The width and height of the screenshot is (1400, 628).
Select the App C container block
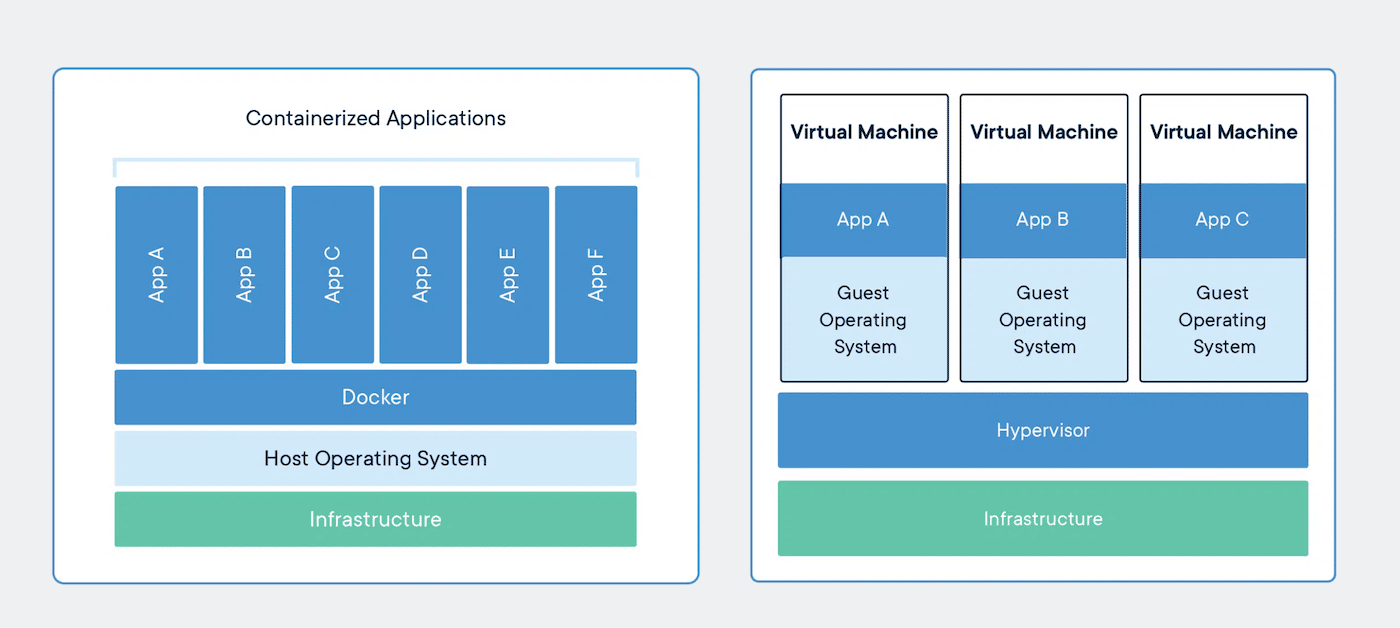coord(332,273)
